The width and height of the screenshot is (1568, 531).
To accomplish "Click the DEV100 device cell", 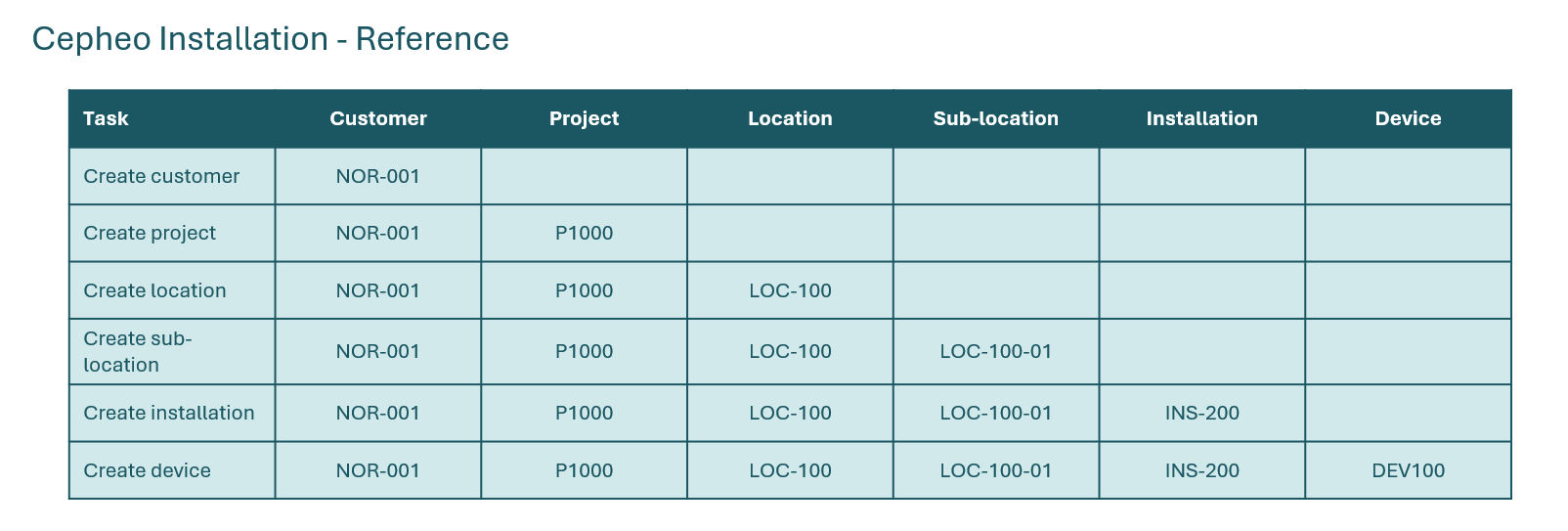I will (1408, 470).
